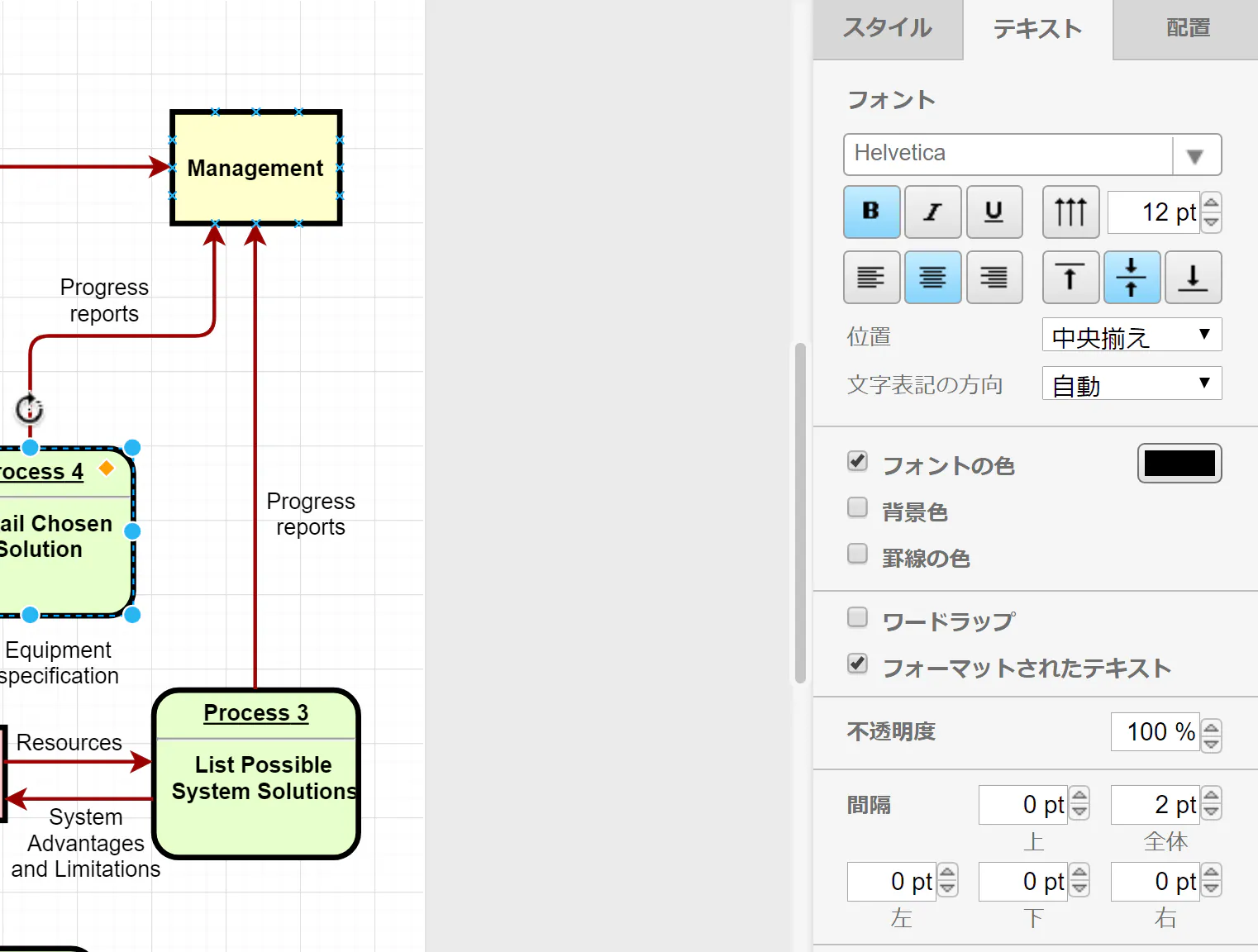The width and height of the screenshot is (1258, 952).
Task: Click the 100 % opacity field
Action: 1156,732
